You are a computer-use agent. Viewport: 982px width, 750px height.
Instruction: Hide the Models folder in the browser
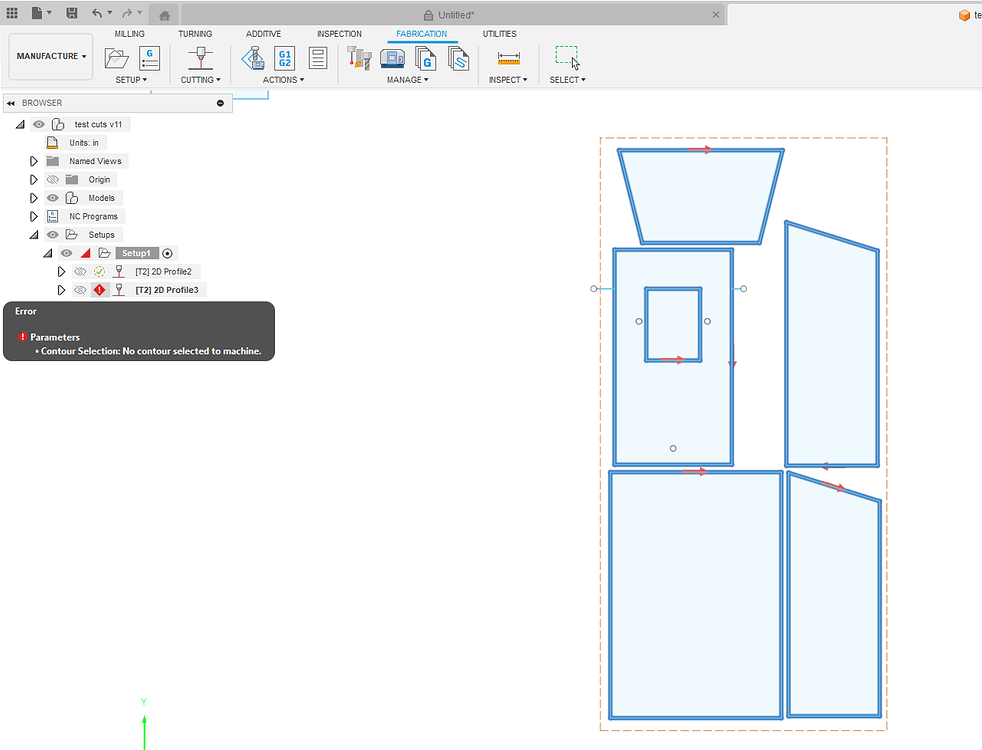tap(51, 198)
